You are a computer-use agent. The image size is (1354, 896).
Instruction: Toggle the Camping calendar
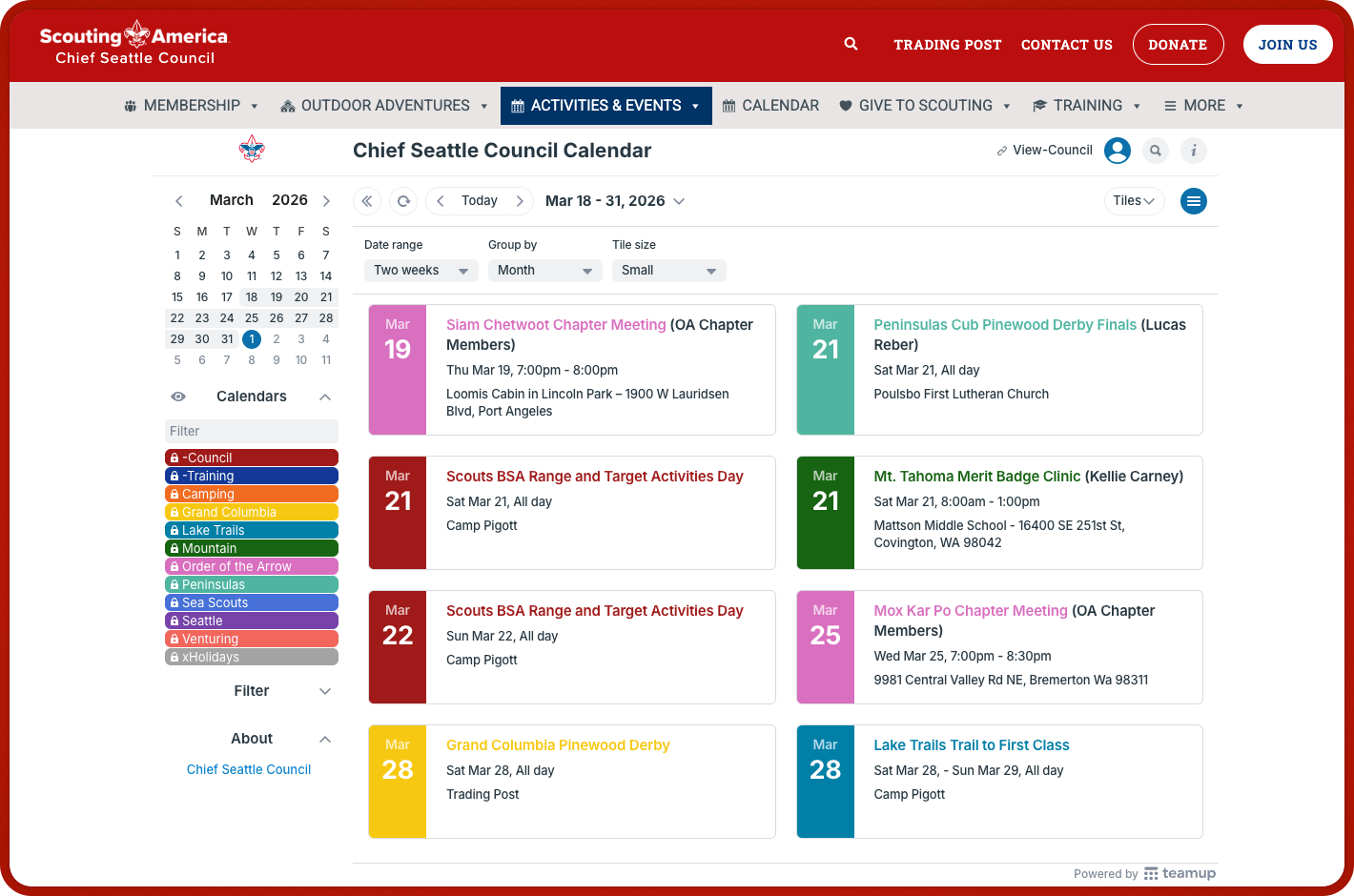252,494
